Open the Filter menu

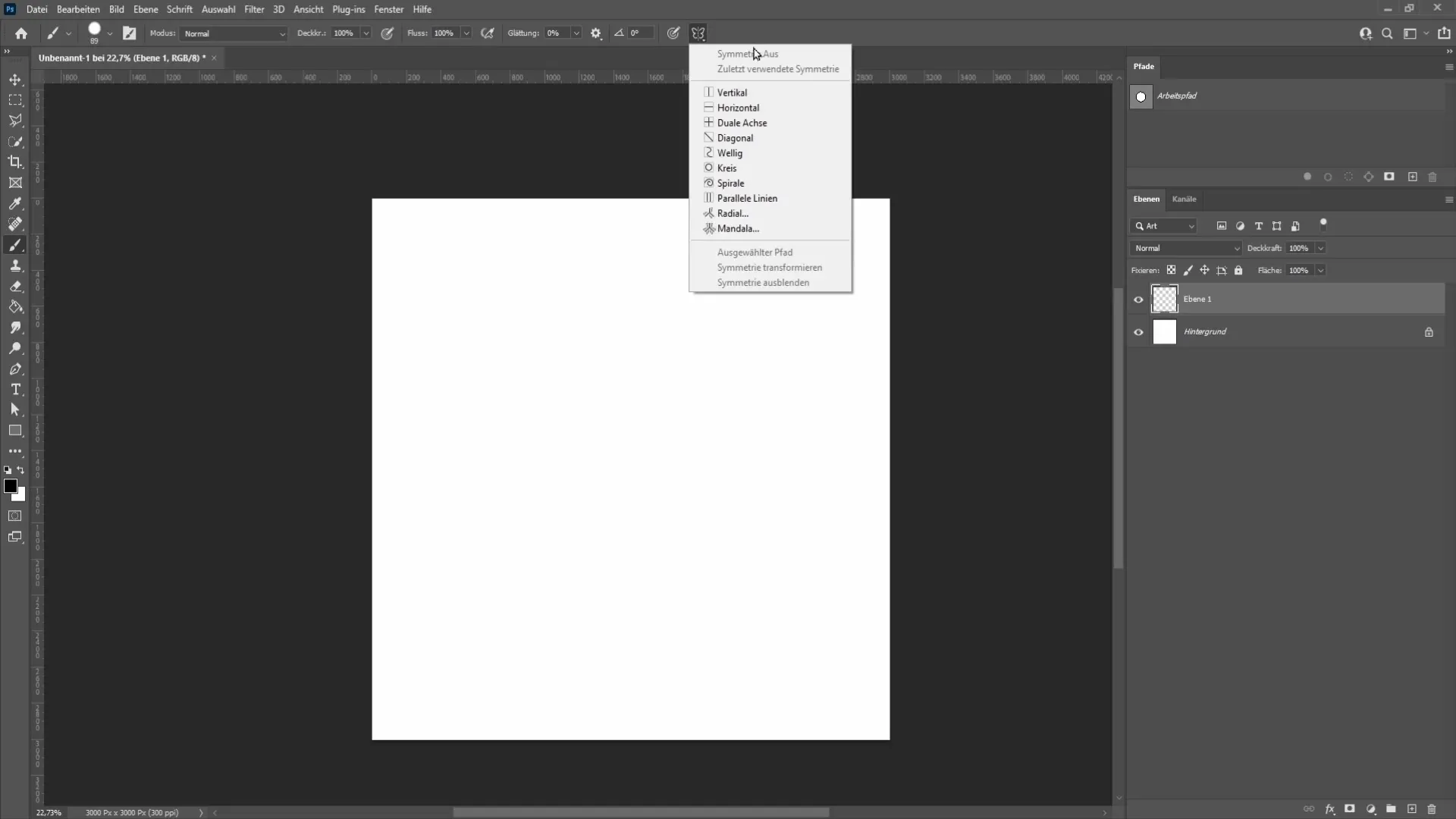click(254, 9)
